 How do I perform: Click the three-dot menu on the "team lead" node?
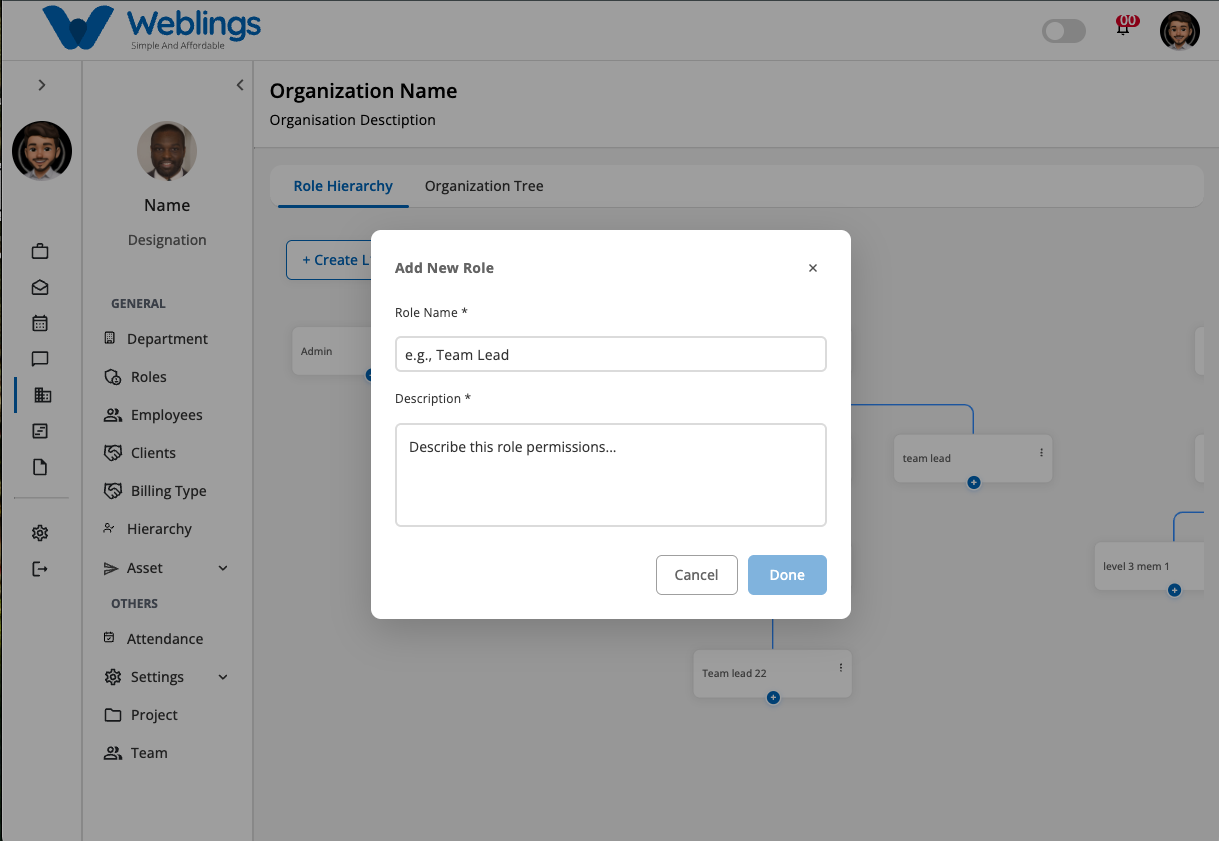[x=1041, y=453]
